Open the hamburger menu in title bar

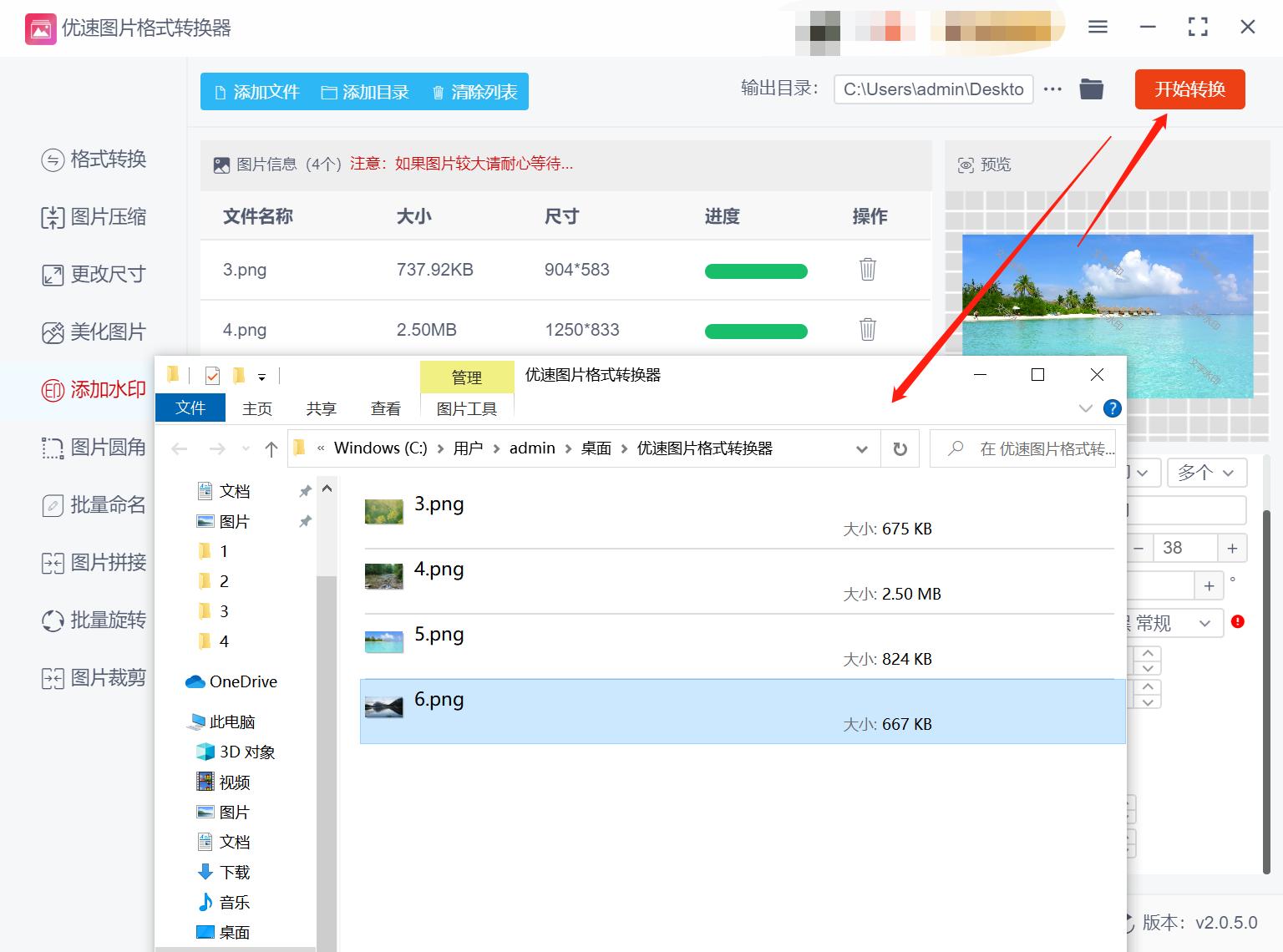tap(1098, 27)
